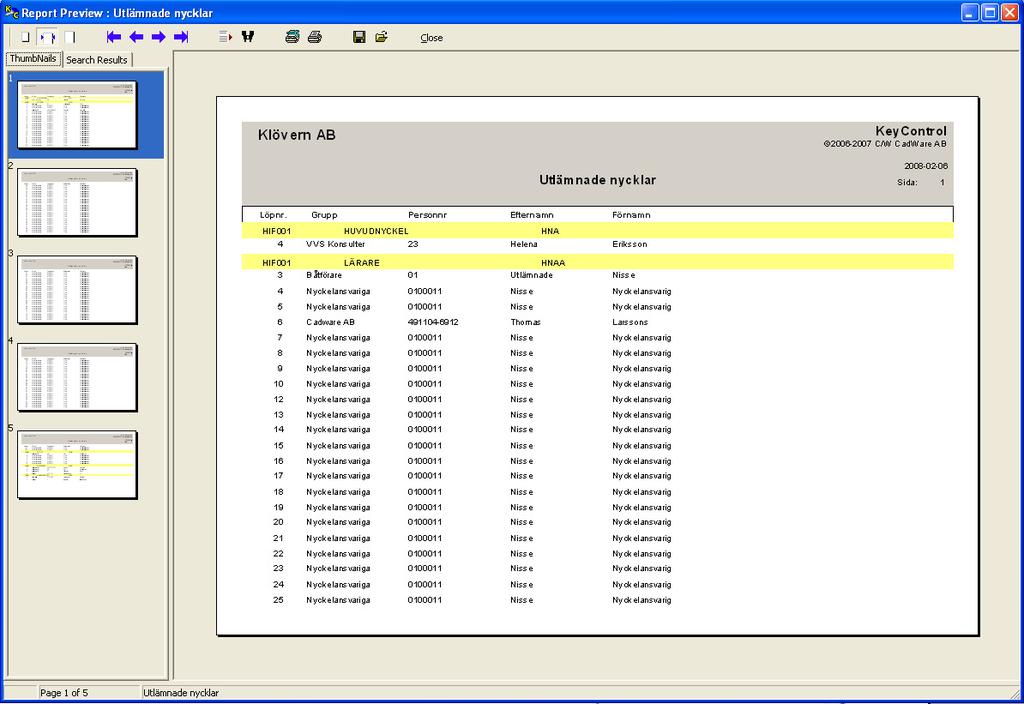Select page 5 thumbnail

pos(77,465)
